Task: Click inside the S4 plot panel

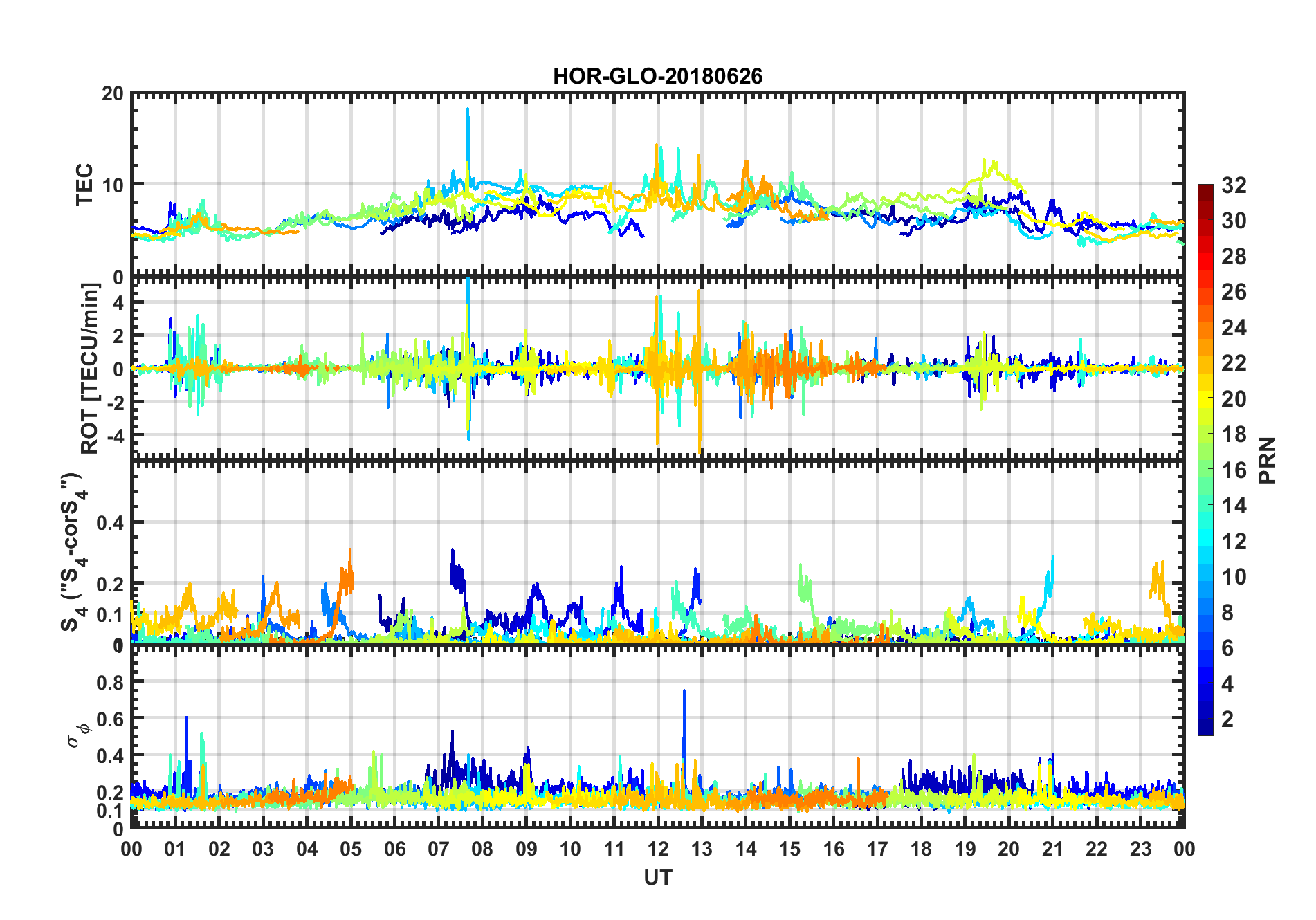Action: 658,552
